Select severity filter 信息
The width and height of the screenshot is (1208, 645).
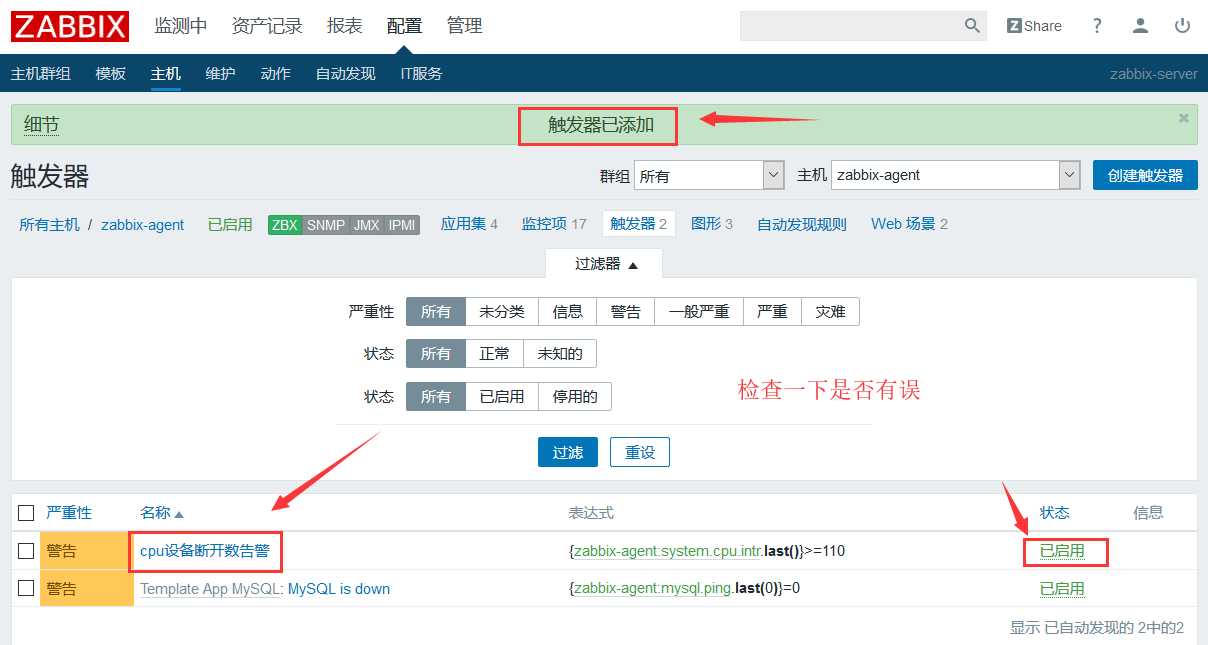567,312
